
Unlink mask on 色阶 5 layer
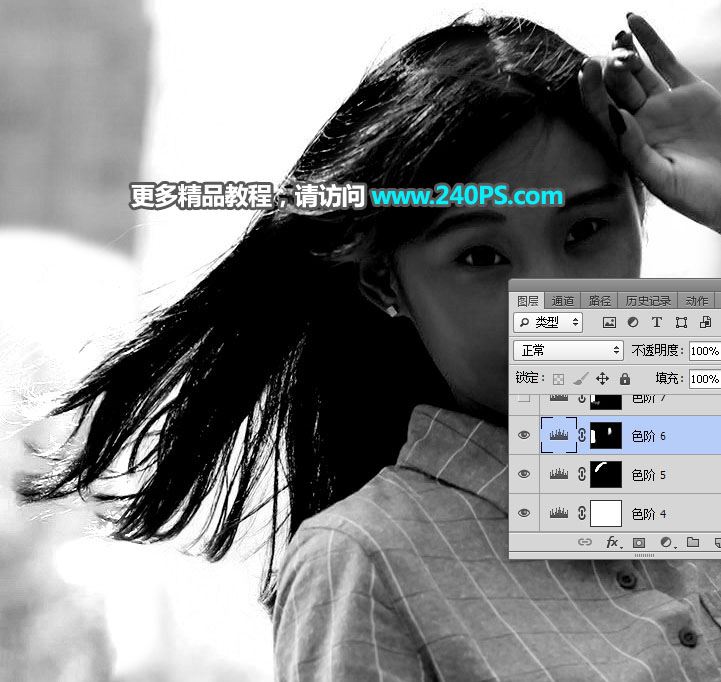pyautogui.click(x=582, y=474)
